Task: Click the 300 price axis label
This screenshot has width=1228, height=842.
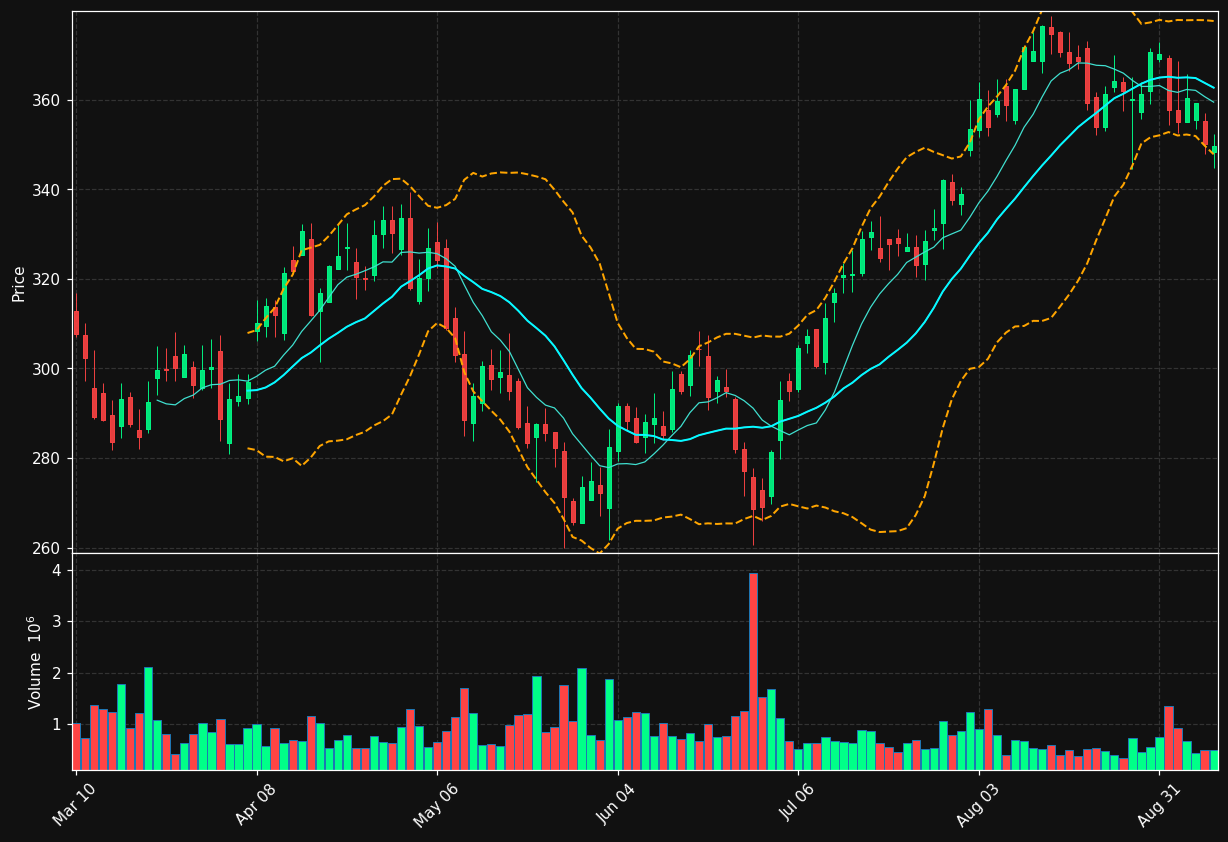Action: click(x=46, y=369)
